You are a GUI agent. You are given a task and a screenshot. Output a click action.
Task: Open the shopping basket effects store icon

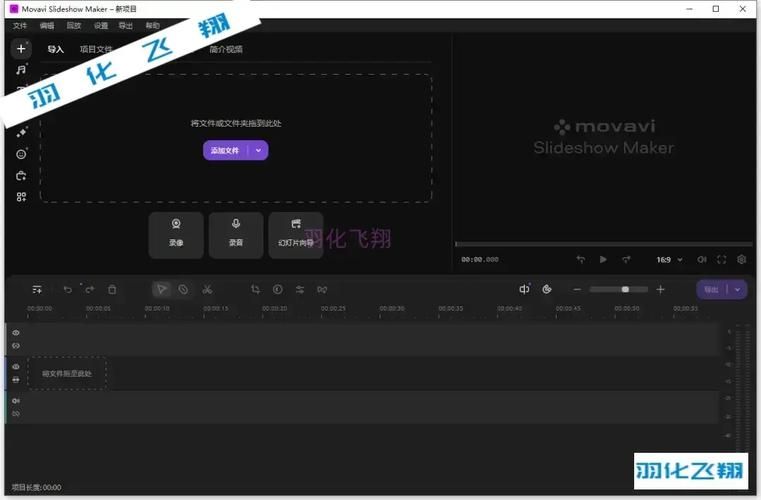point(21,176)
